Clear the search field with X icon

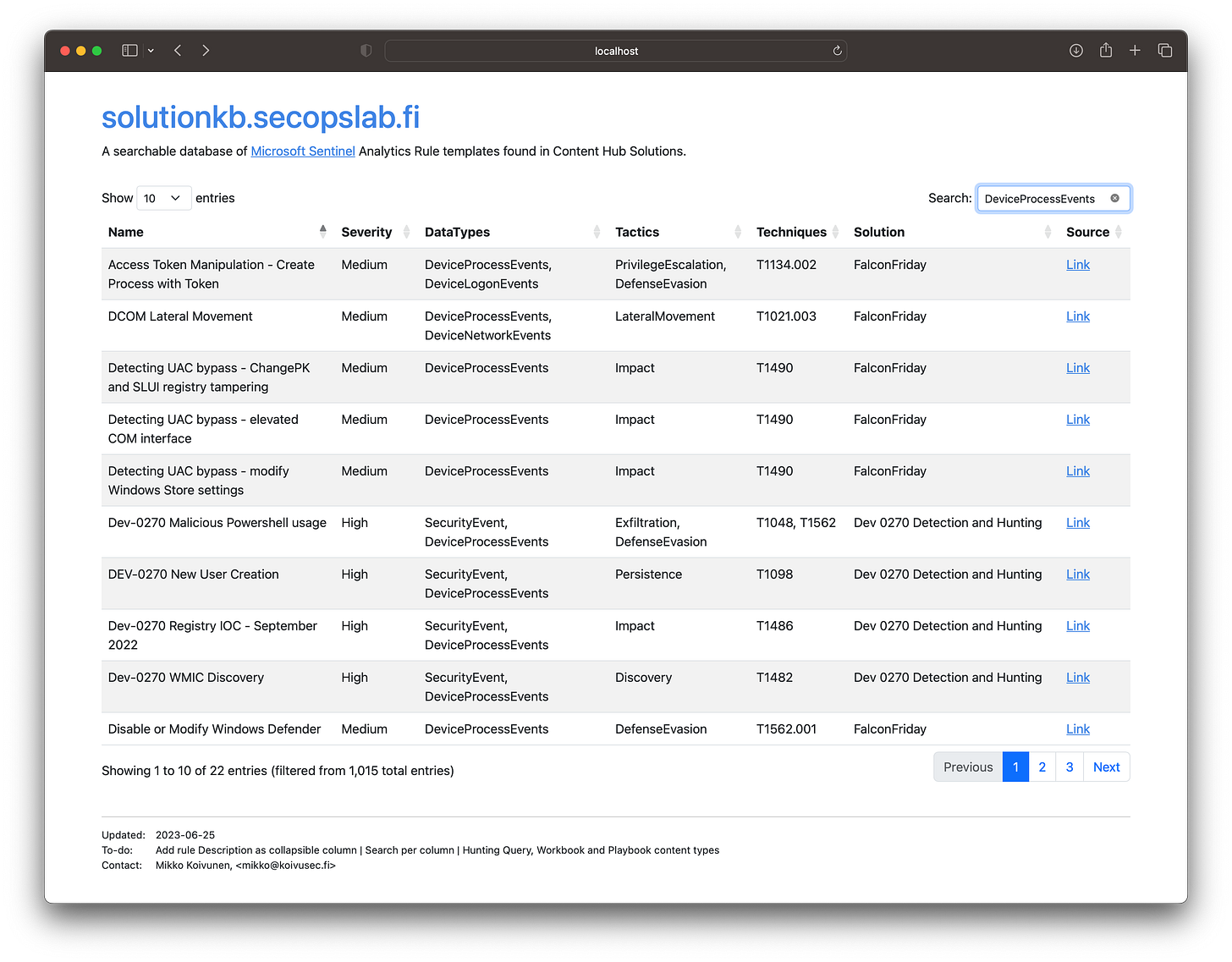1114,198
